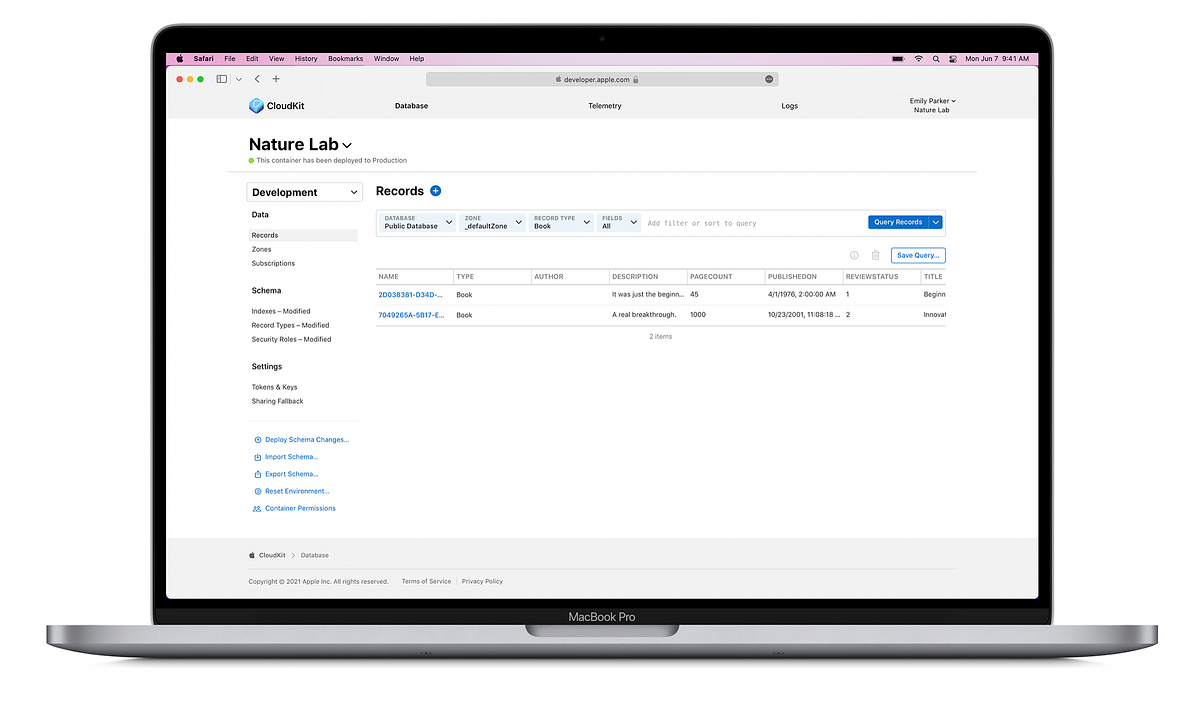The width and height of the screenshot is (1200, 707).
Task: Click the CloudKit logo in the header
Action: click(257, 105)
